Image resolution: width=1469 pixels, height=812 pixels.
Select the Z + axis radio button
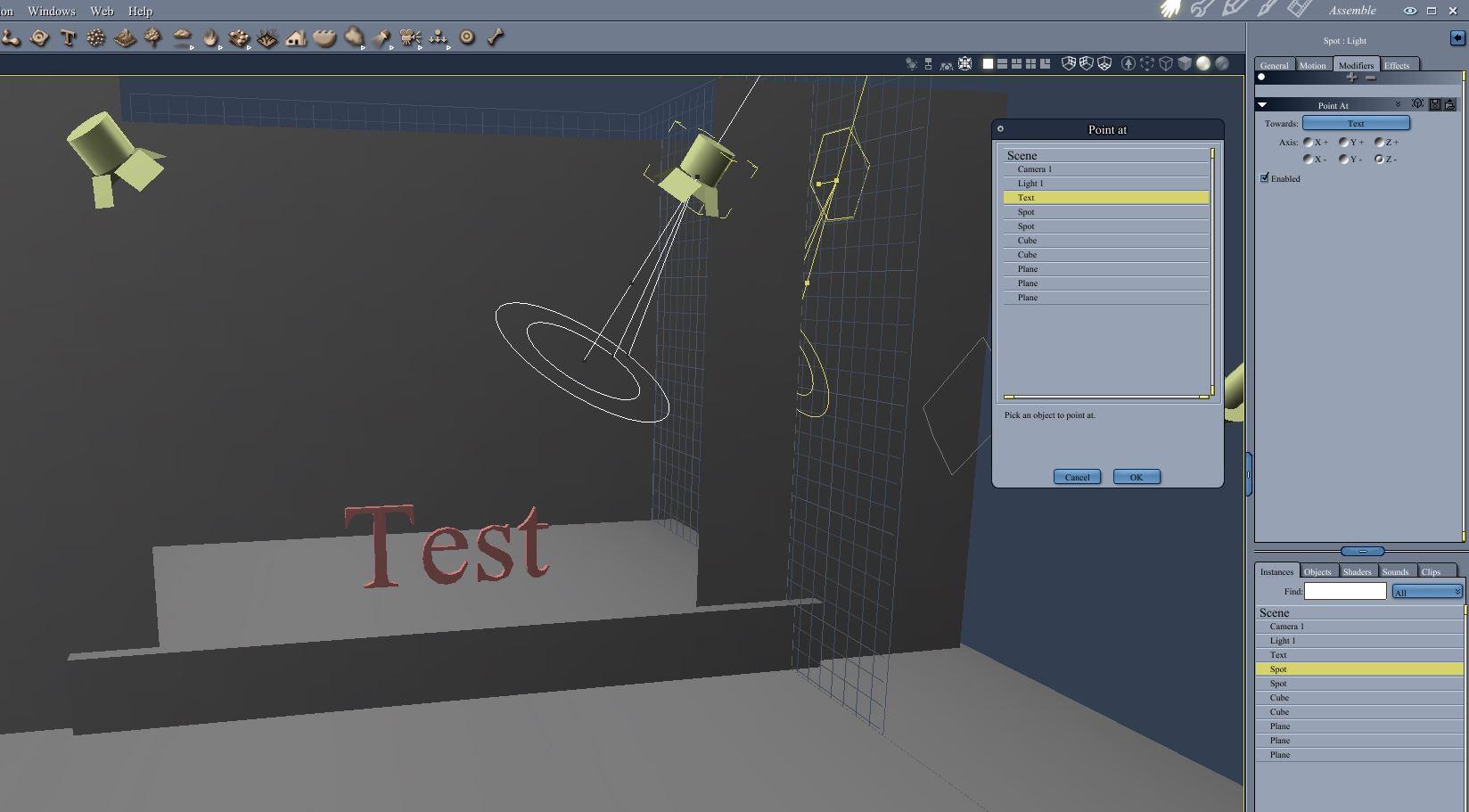tap(1379, 143)
